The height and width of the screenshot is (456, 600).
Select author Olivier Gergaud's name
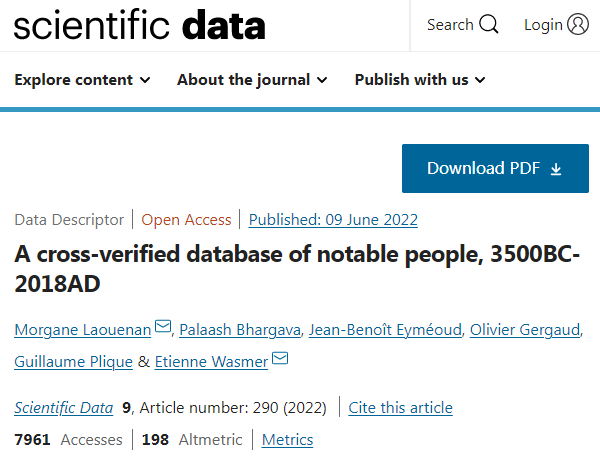(525, 330)
